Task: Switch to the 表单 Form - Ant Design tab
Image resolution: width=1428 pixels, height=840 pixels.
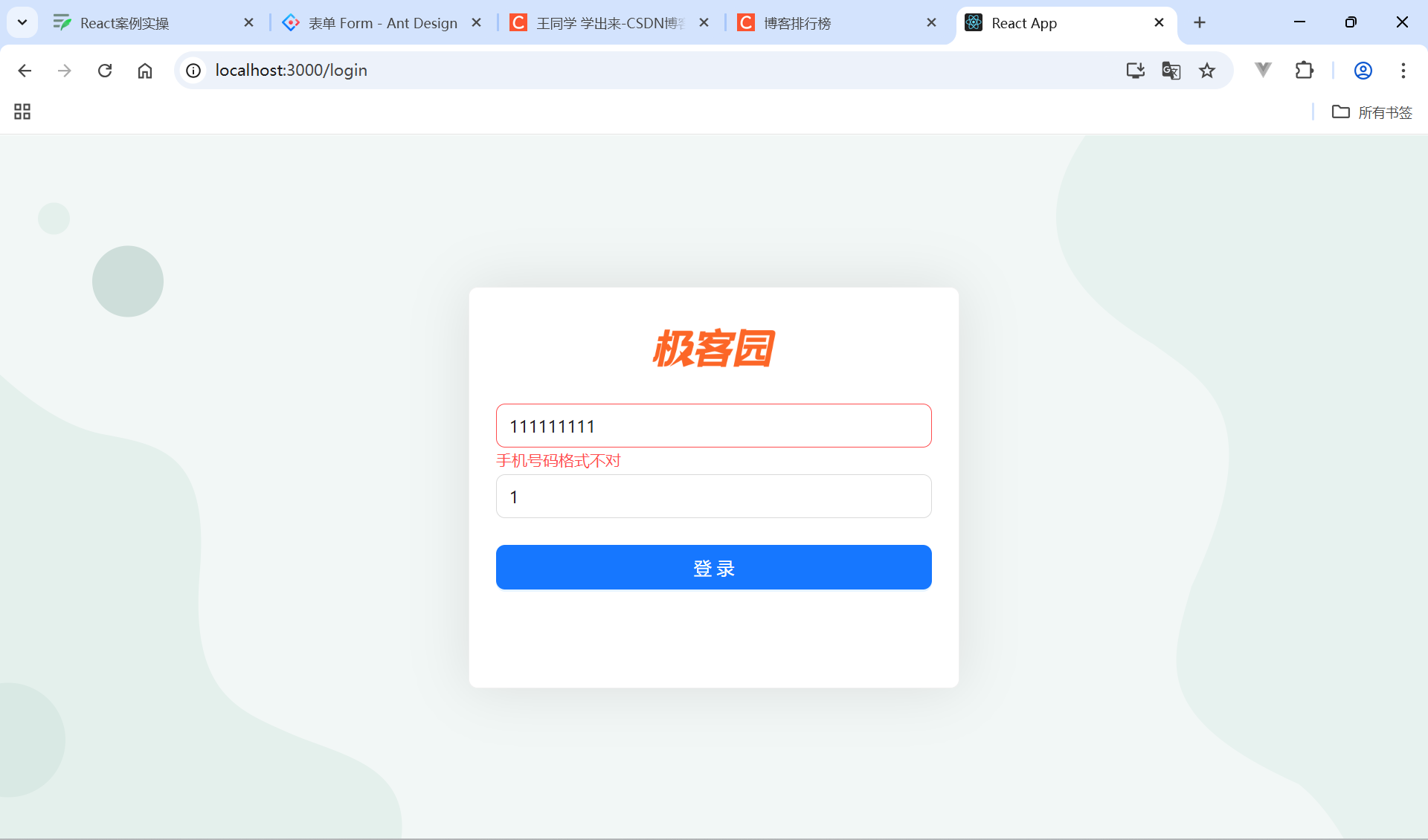Action: 383,23
